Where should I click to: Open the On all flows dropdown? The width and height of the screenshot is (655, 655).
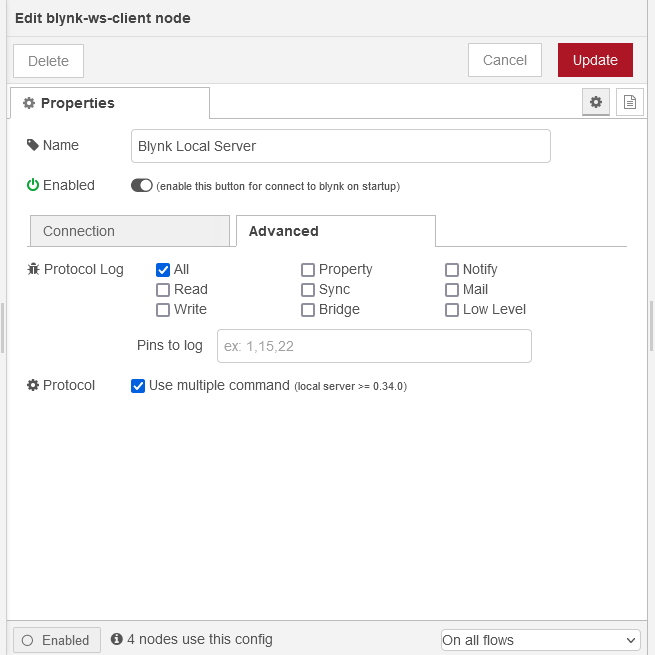coord(541,640)
